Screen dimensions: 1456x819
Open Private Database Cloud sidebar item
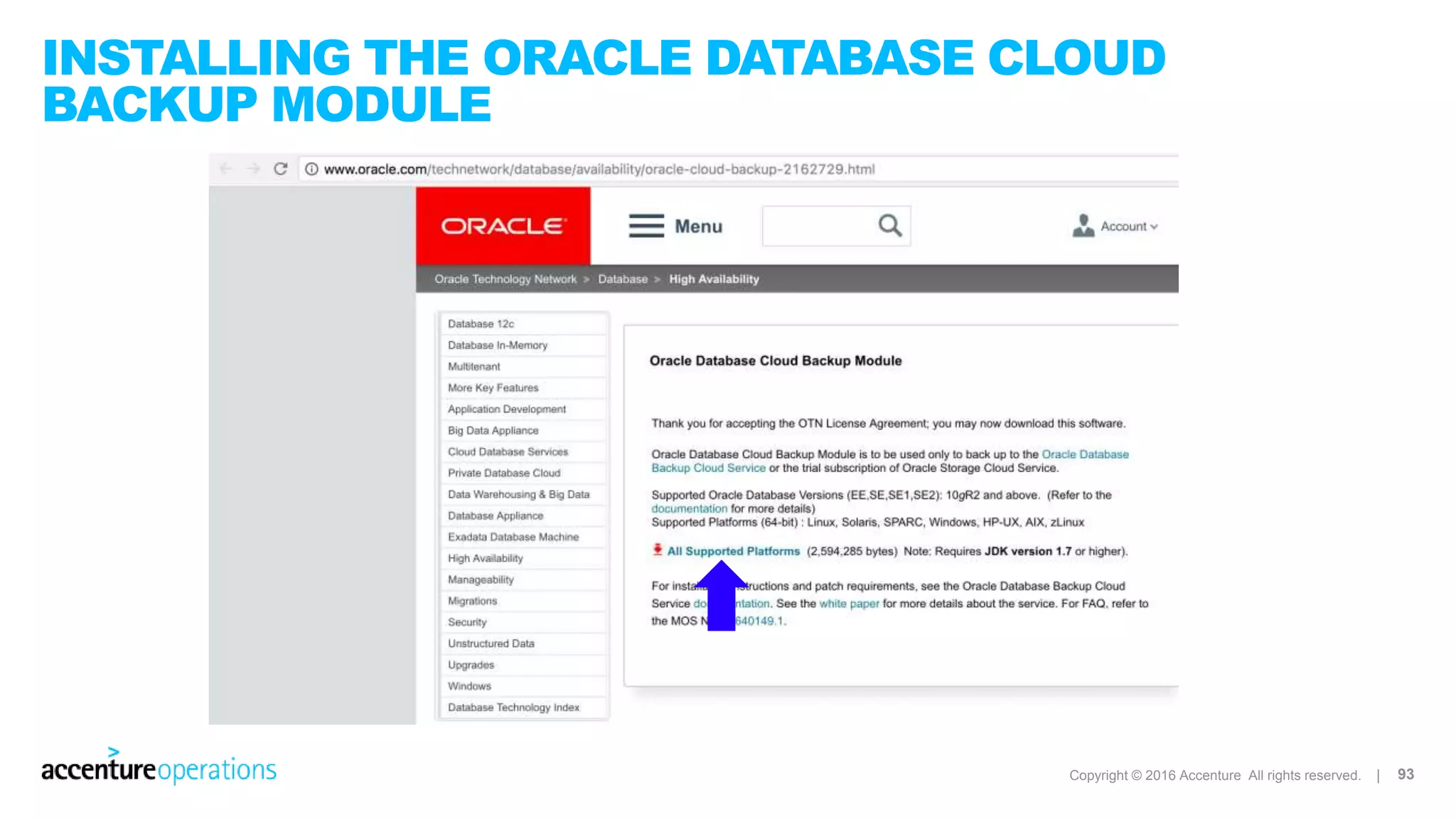click(523, 473)
